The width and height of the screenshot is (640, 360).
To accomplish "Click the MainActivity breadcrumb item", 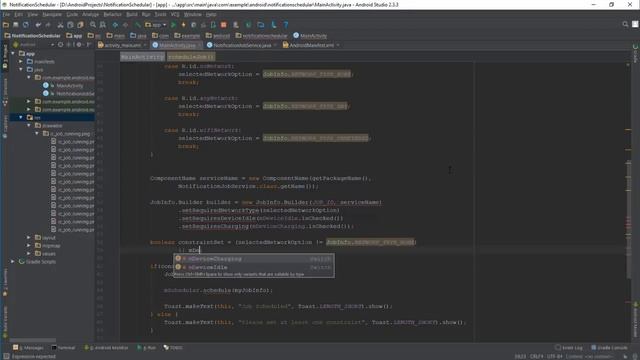I will [x=310, y=36].
